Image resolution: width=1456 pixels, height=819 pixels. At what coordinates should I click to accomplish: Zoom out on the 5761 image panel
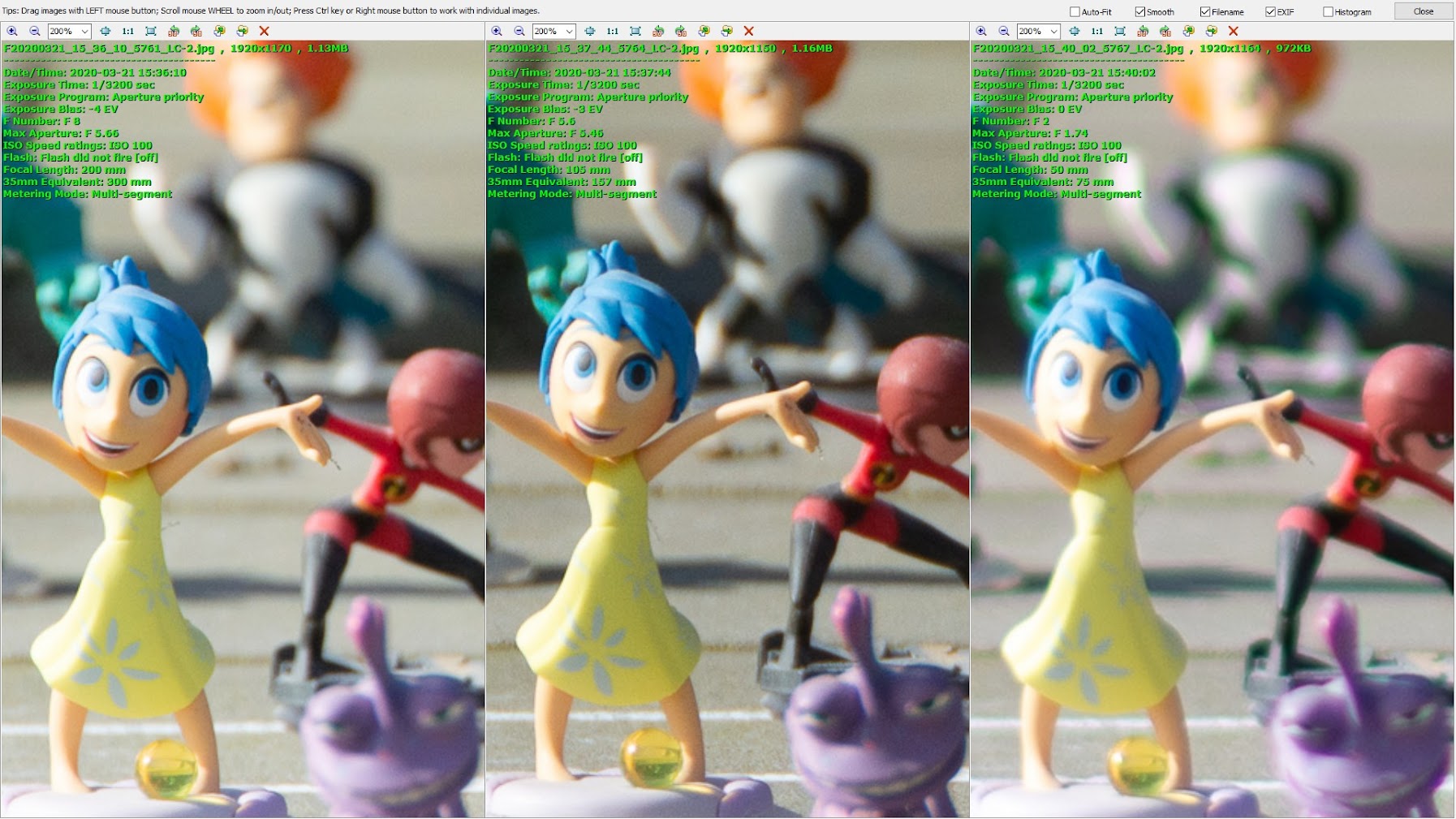(35, 31)
